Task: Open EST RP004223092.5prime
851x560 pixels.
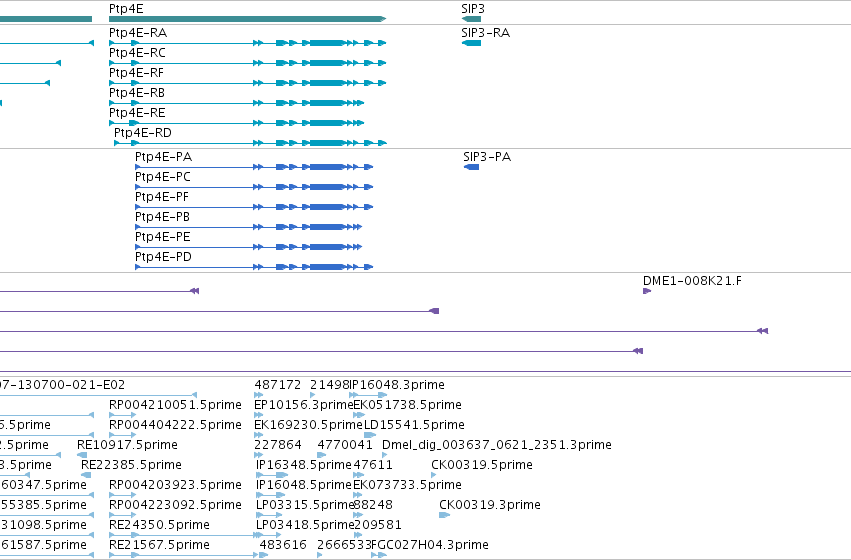Action: click(x=175, y=505)
